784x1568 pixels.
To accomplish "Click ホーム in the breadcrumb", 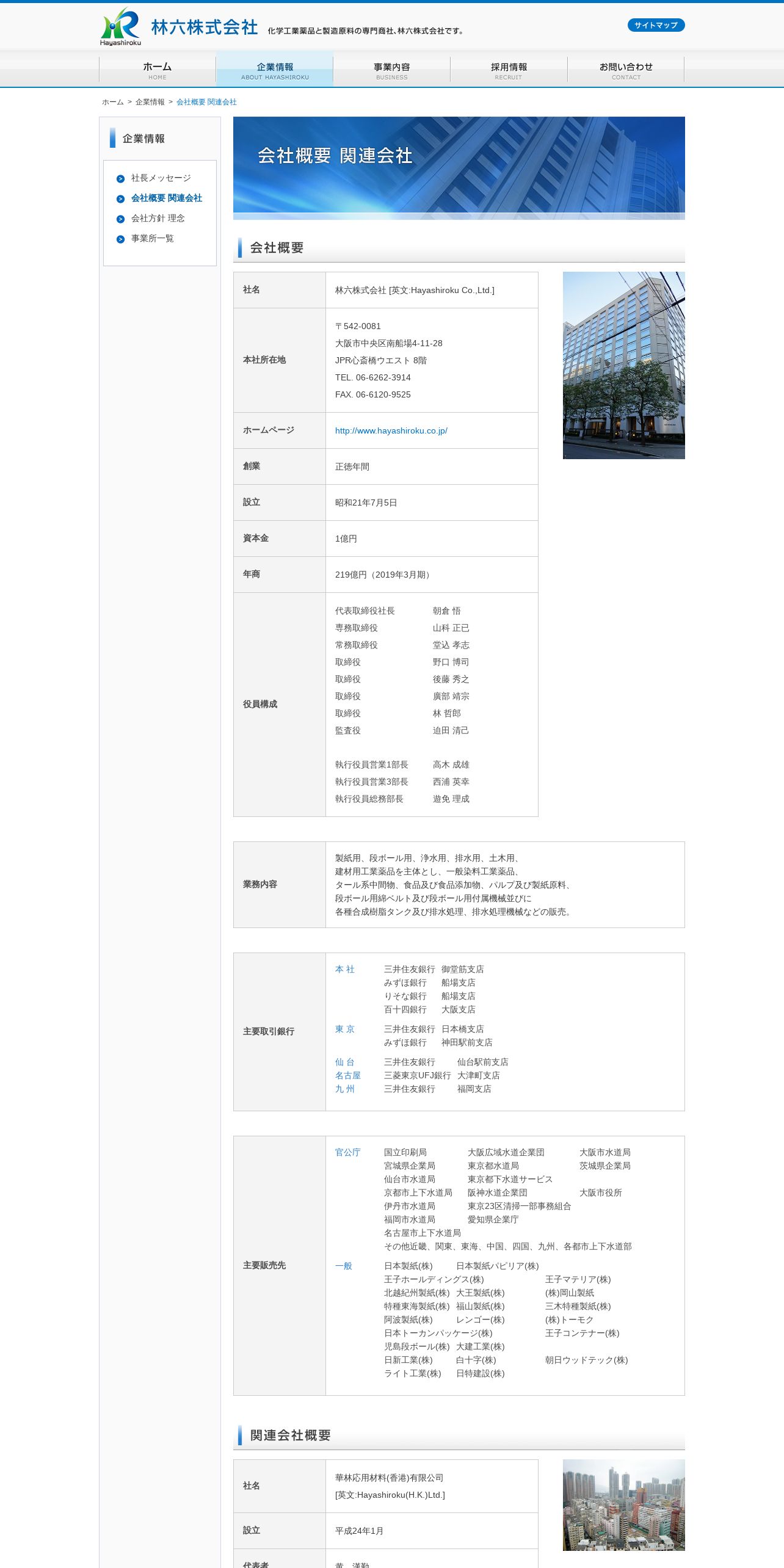I will [x=113, y=102].
